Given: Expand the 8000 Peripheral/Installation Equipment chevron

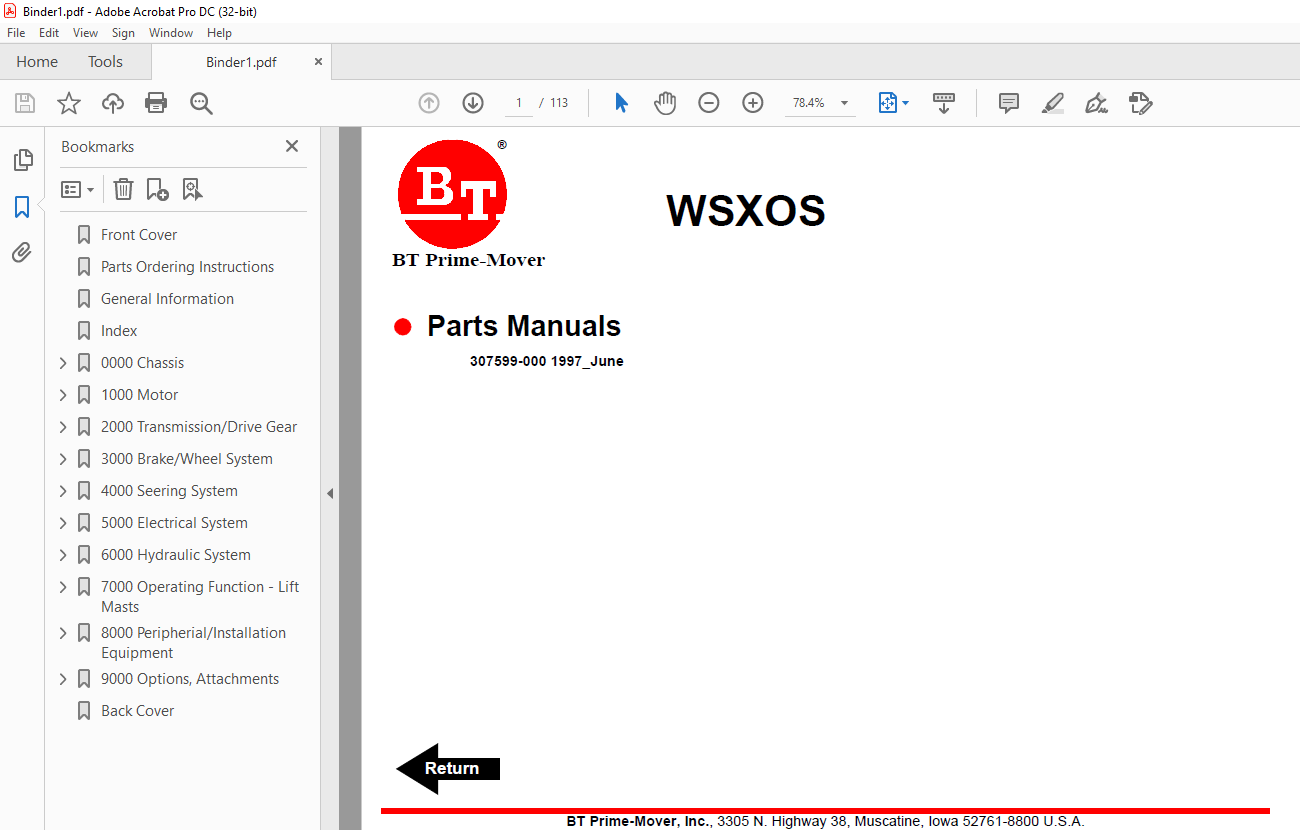Looking at the screenshot, I should tap(63, 633).
